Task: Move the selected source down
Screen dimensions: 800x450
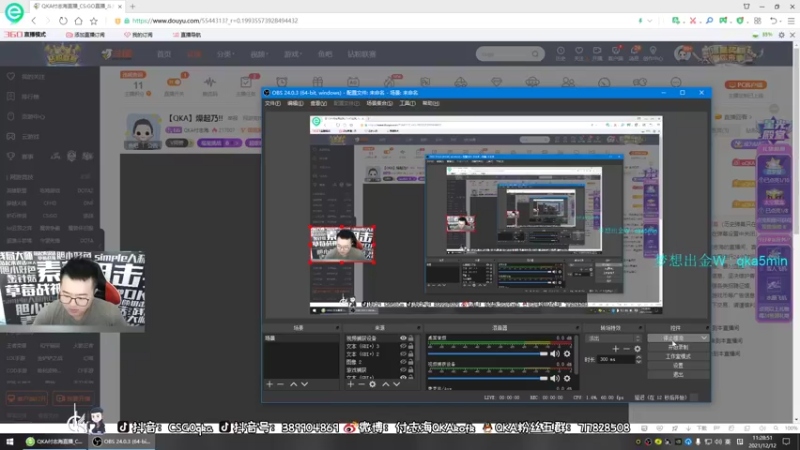Action: click(x=396, y=384)
